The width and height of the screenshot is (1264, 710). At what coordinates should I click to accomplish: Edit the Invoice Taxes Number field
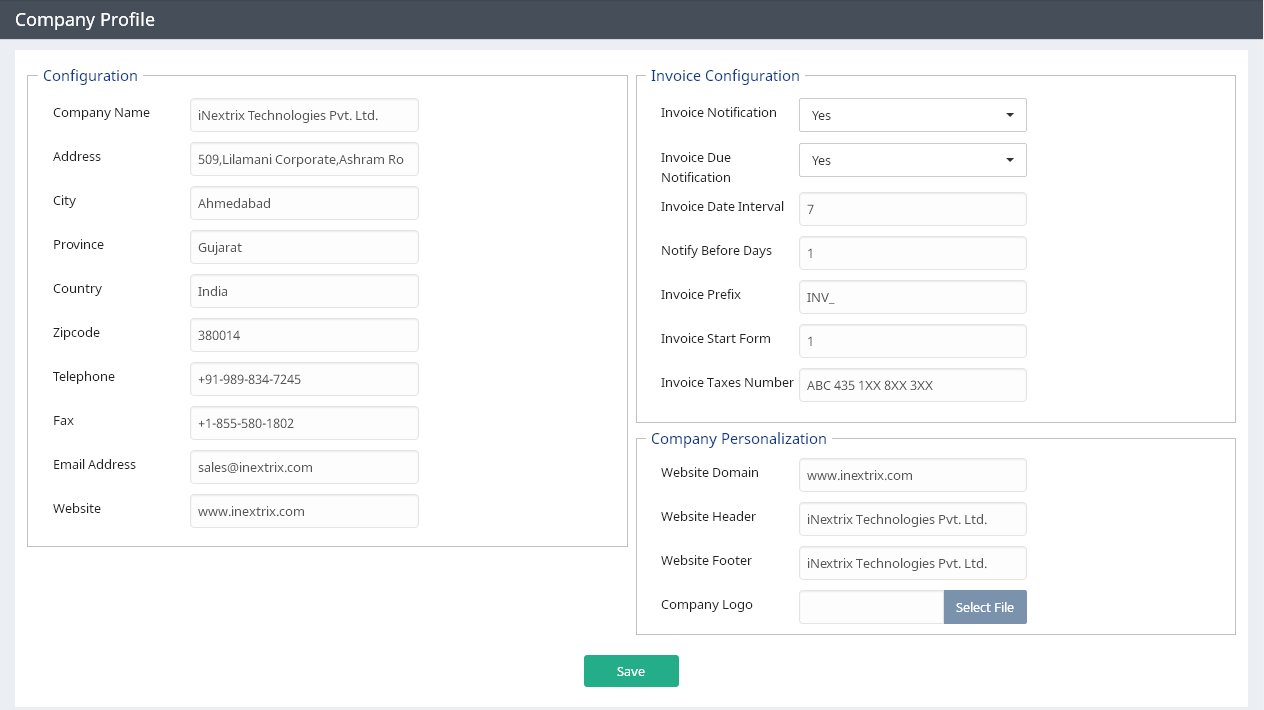(912, 385)
